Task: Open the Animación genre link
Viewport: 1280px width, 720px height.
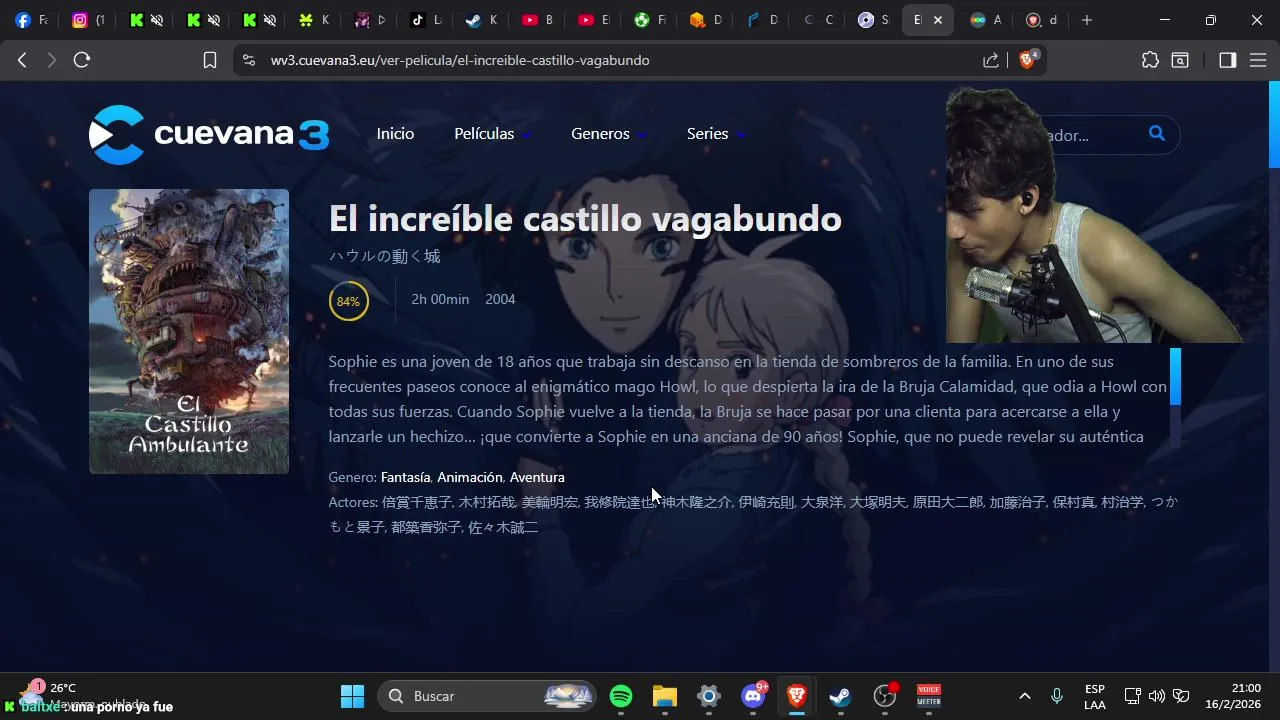Action: [470, 477]
